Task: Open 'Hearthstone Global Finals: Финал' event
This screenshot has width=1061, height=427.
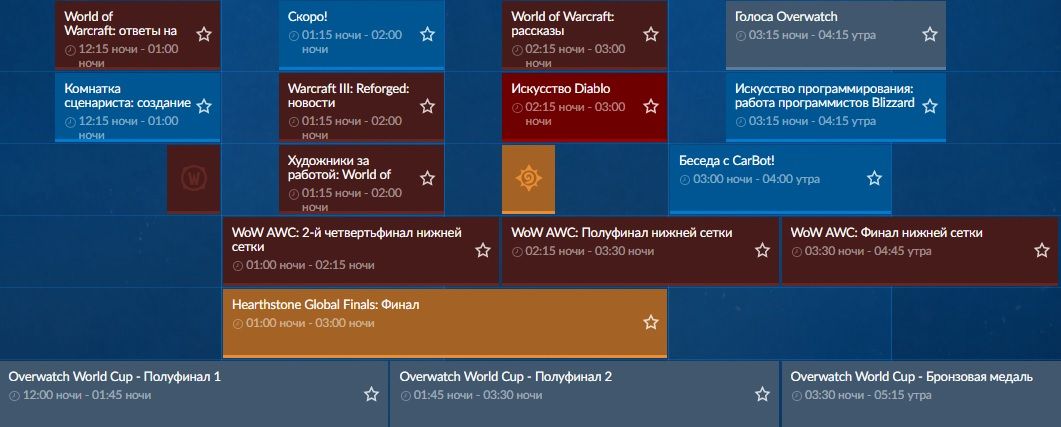Action: click(445, 323)
